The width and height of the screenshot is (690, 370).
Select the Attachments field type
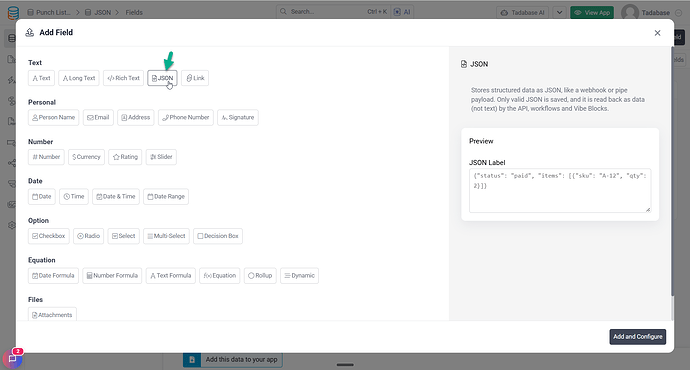point(52,314)
